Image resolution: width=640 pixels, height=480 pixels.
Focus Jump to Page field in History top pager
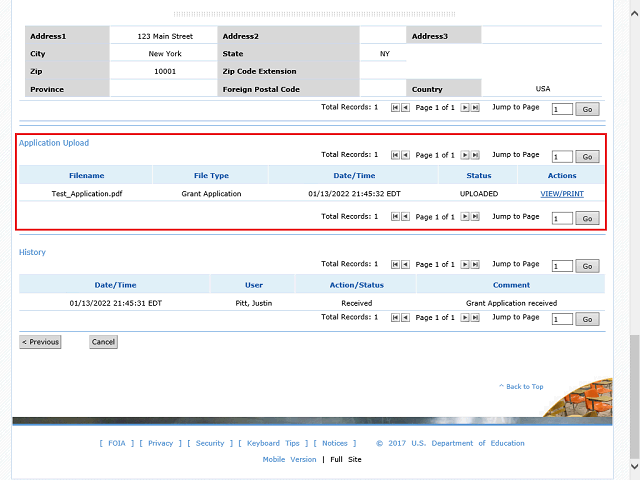pyautogui.click(x=561, y=266)
